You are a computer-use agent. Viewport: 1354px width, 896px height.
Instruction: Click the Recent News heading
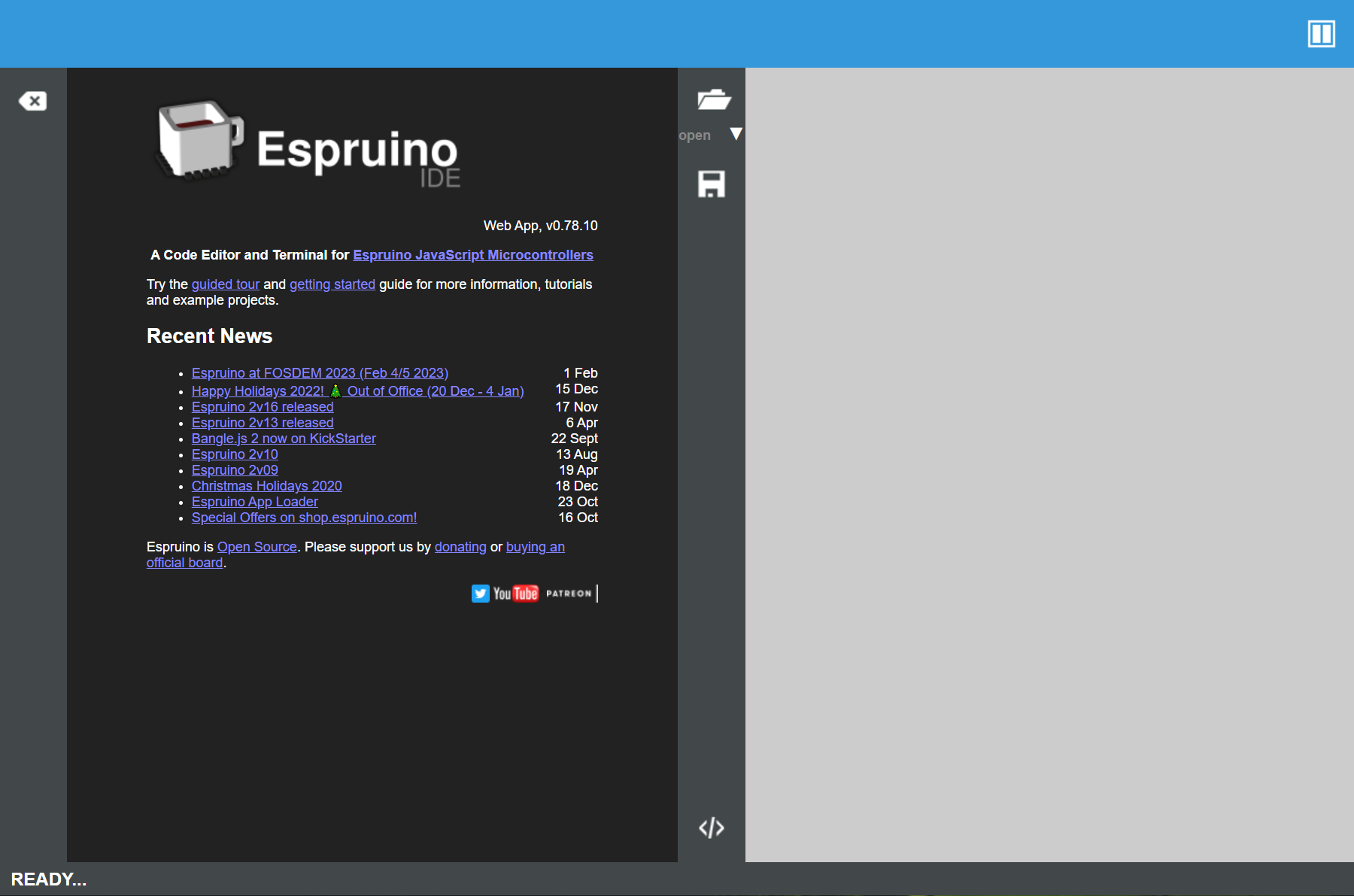[x=209, y=336]
